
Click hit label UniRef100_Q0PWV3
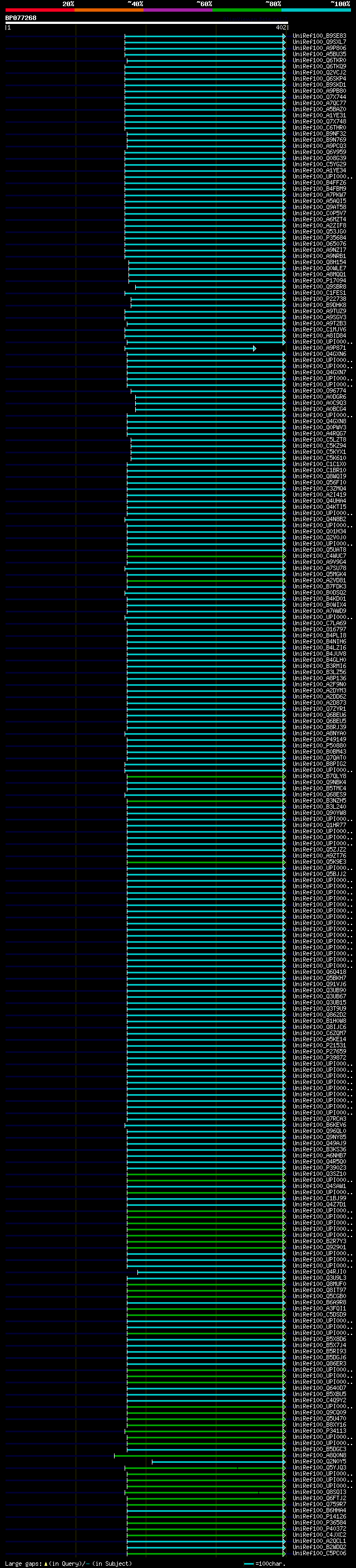319,427
